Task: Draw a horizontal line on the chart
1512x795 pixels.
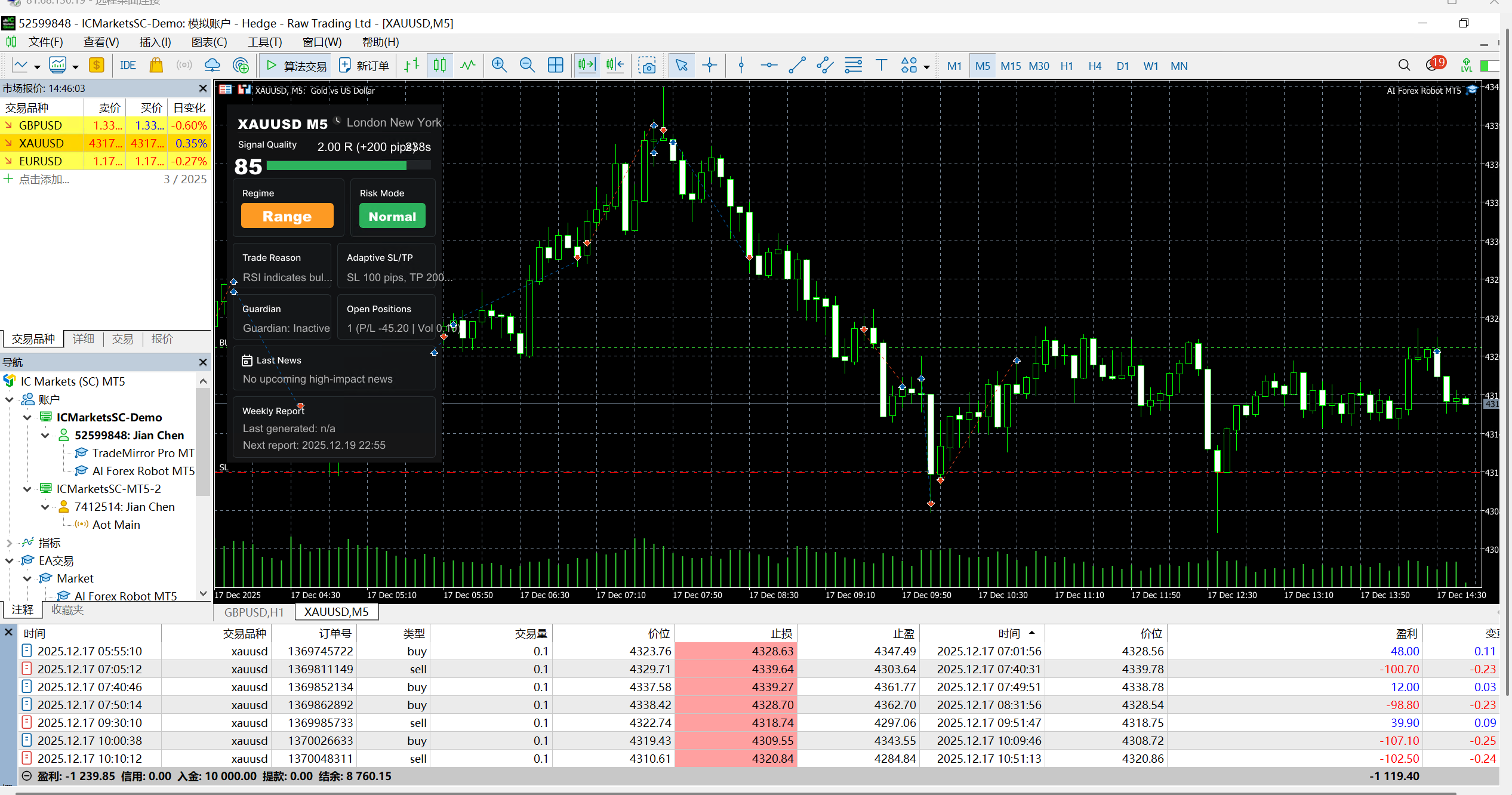Action: [x=769, y=66]
